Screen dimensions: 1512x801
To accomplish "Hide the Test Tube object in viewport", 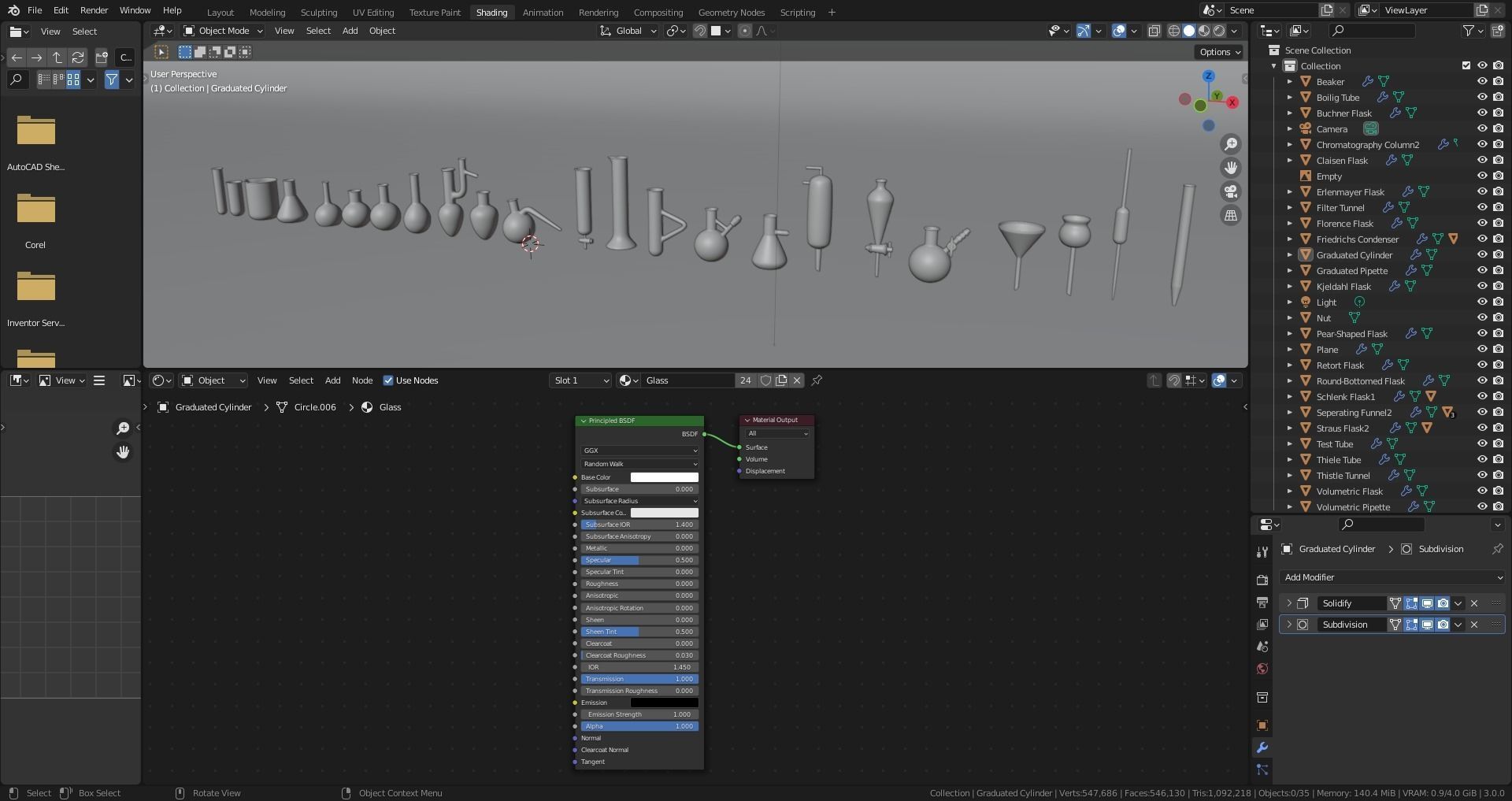I will 1482,443.
